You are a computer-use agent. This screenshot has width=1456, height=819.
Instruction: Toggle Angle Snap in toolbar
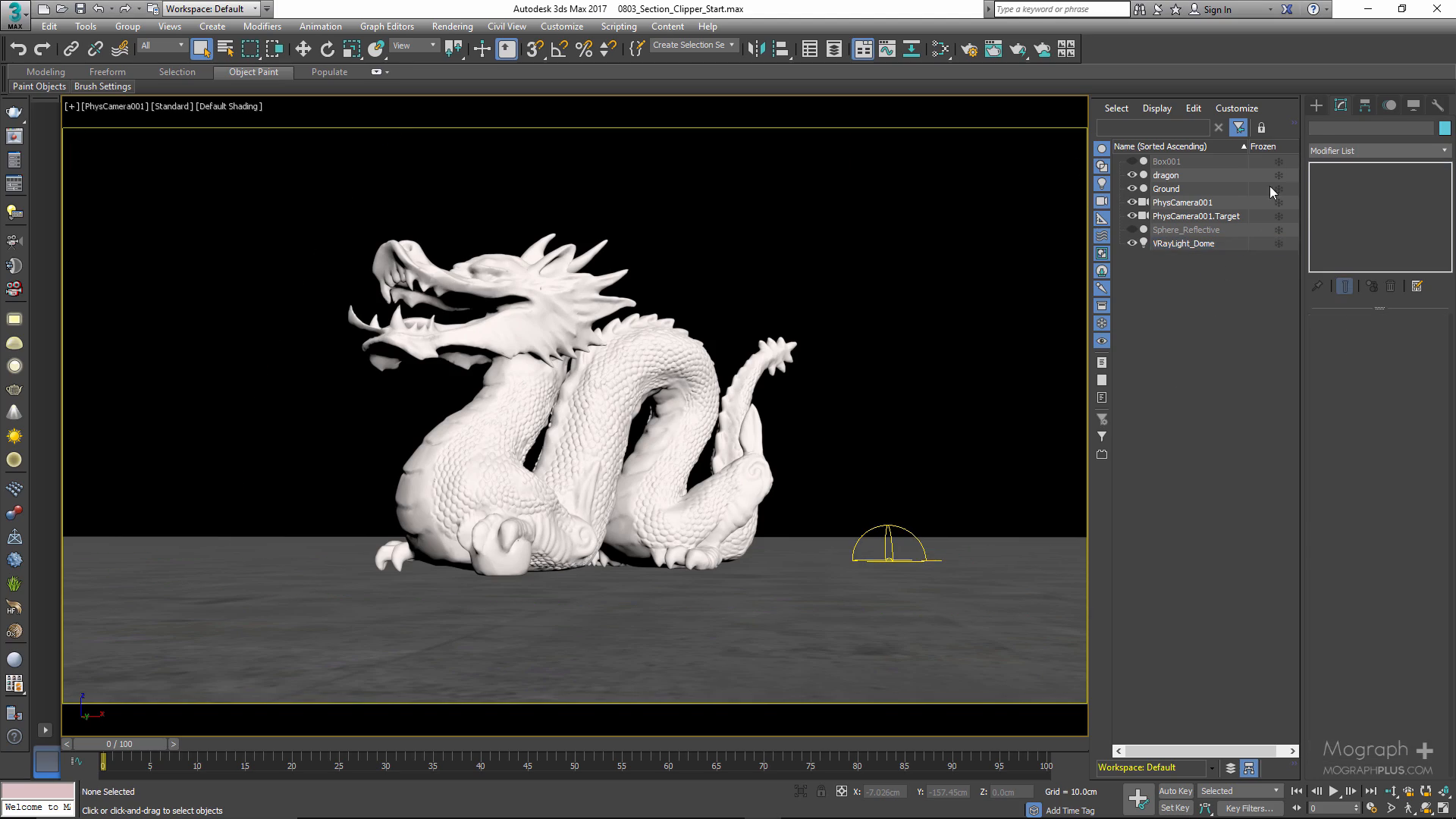point(559,49)
